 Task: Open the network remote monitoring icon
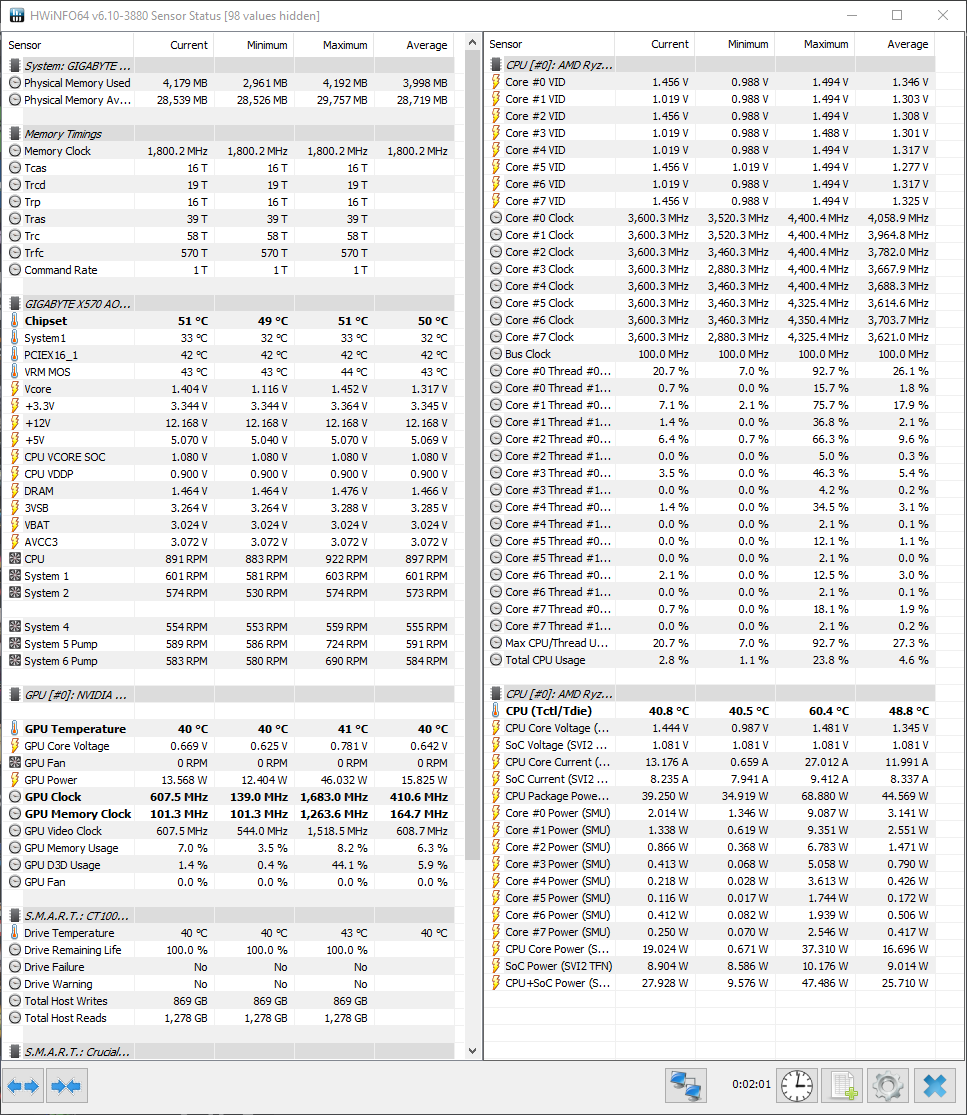pyautogui.click(x=686, y=1086)
